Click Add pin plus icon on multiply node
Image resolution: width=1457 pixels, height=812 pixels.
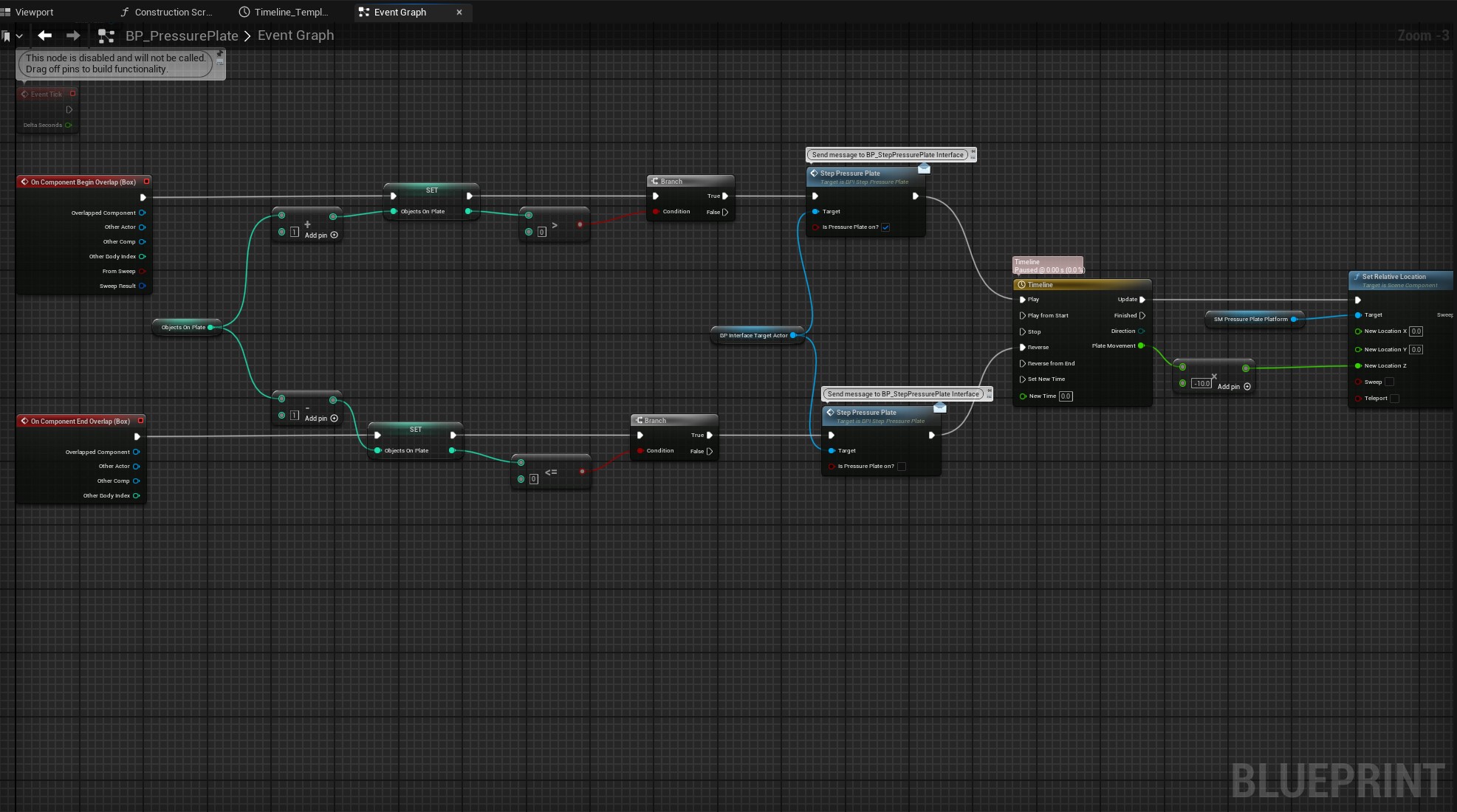(x=1247, y=387)
